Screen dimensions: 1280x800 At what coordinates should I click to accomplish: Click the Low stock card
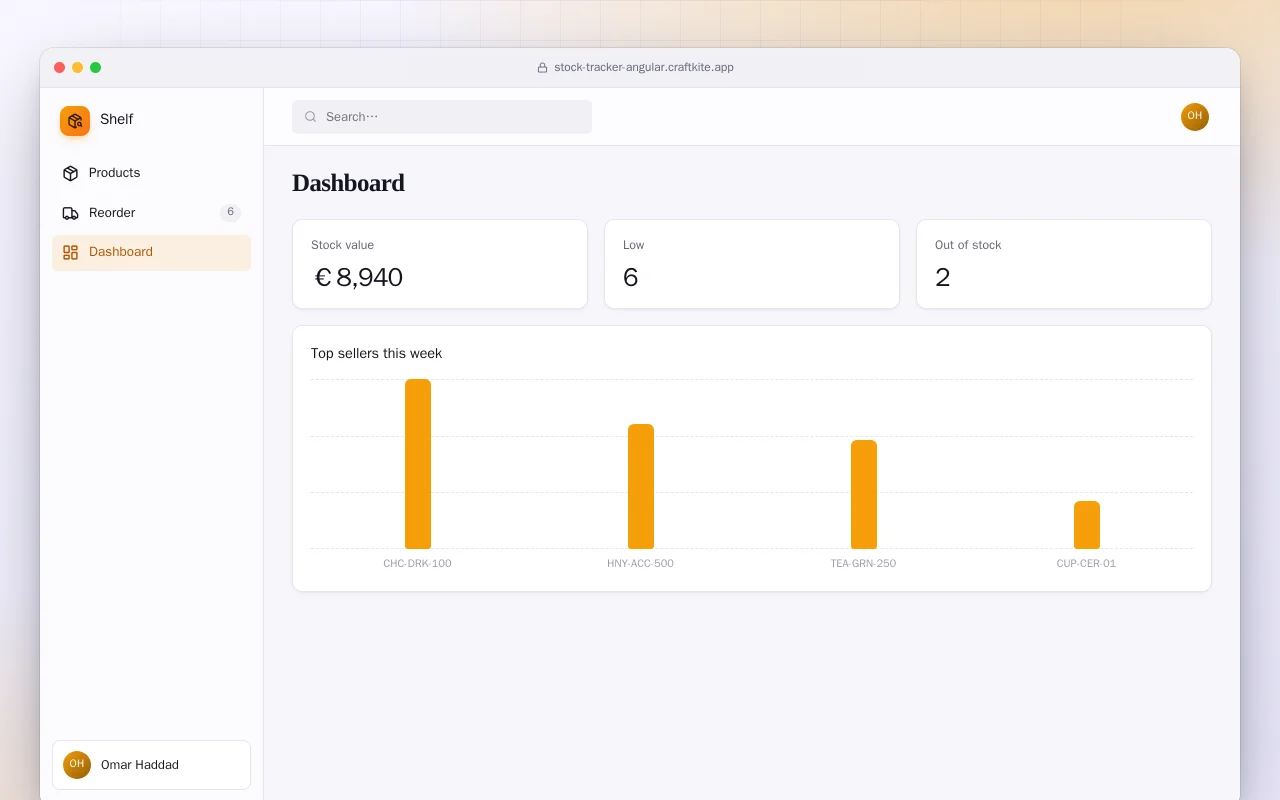tap(752, 264)
